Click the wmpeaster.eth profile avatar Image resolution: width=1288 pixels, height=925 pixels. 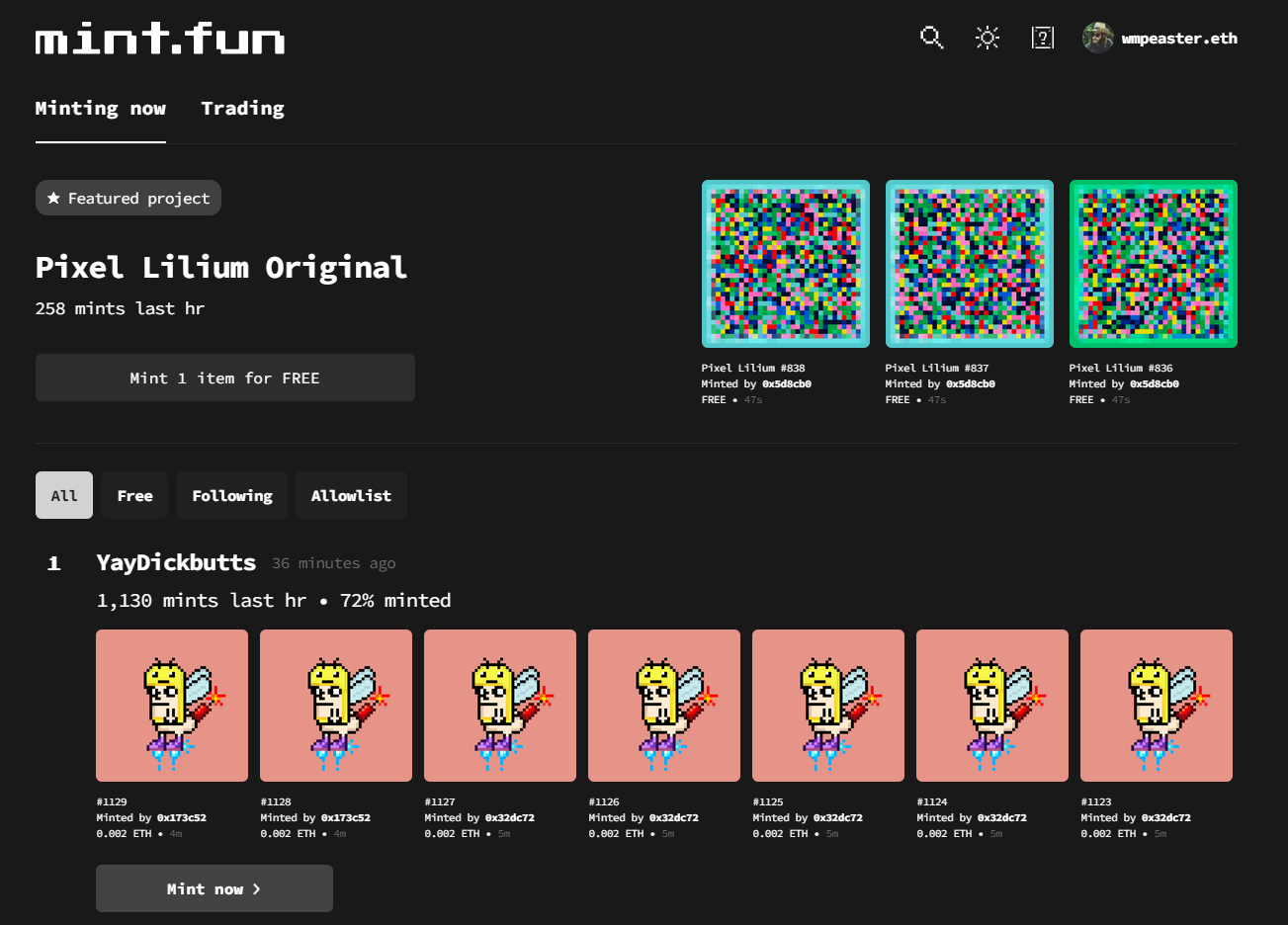(1097, 39)
